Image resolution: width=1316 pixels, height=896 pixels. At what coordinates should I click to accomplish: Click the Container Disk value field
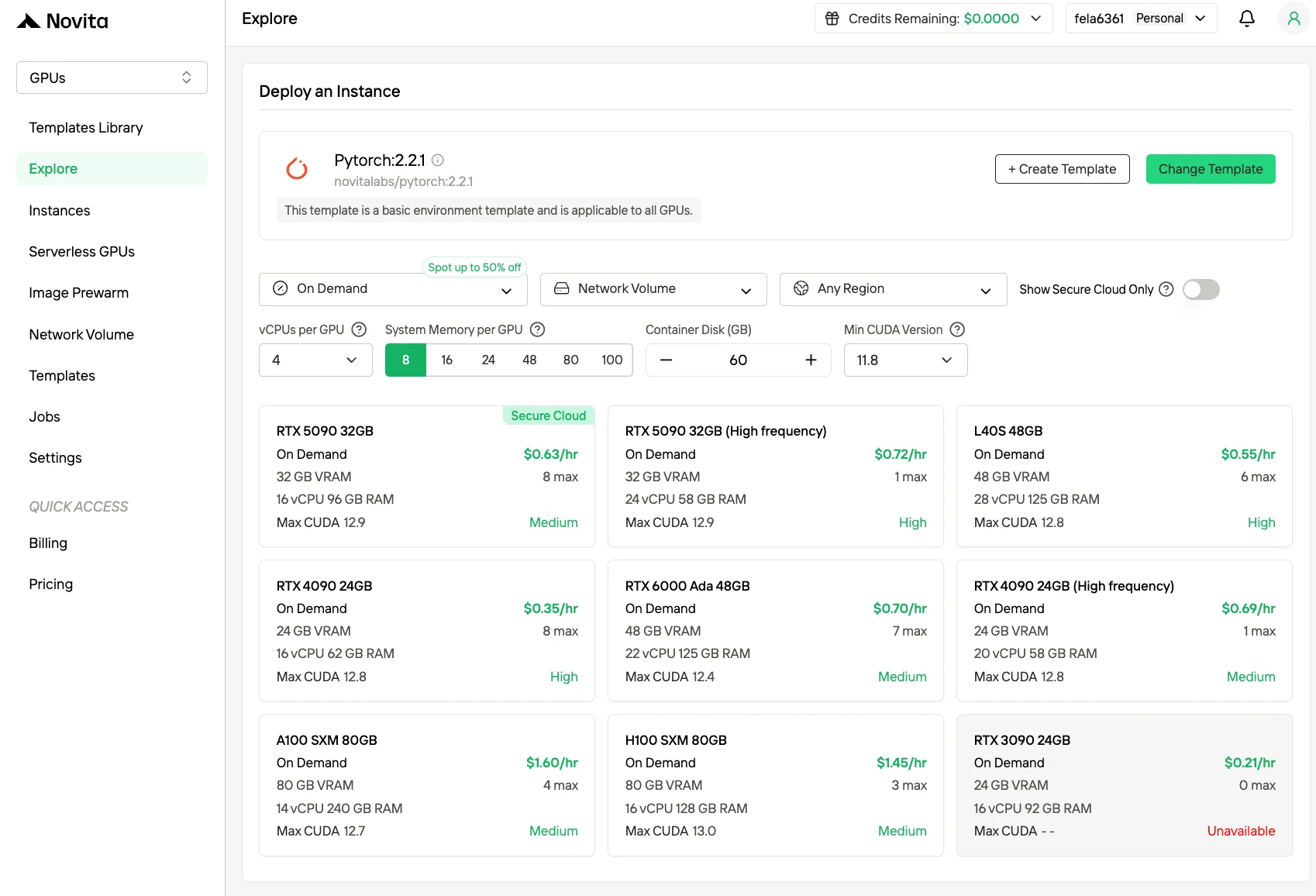click(x=738, y=360)
